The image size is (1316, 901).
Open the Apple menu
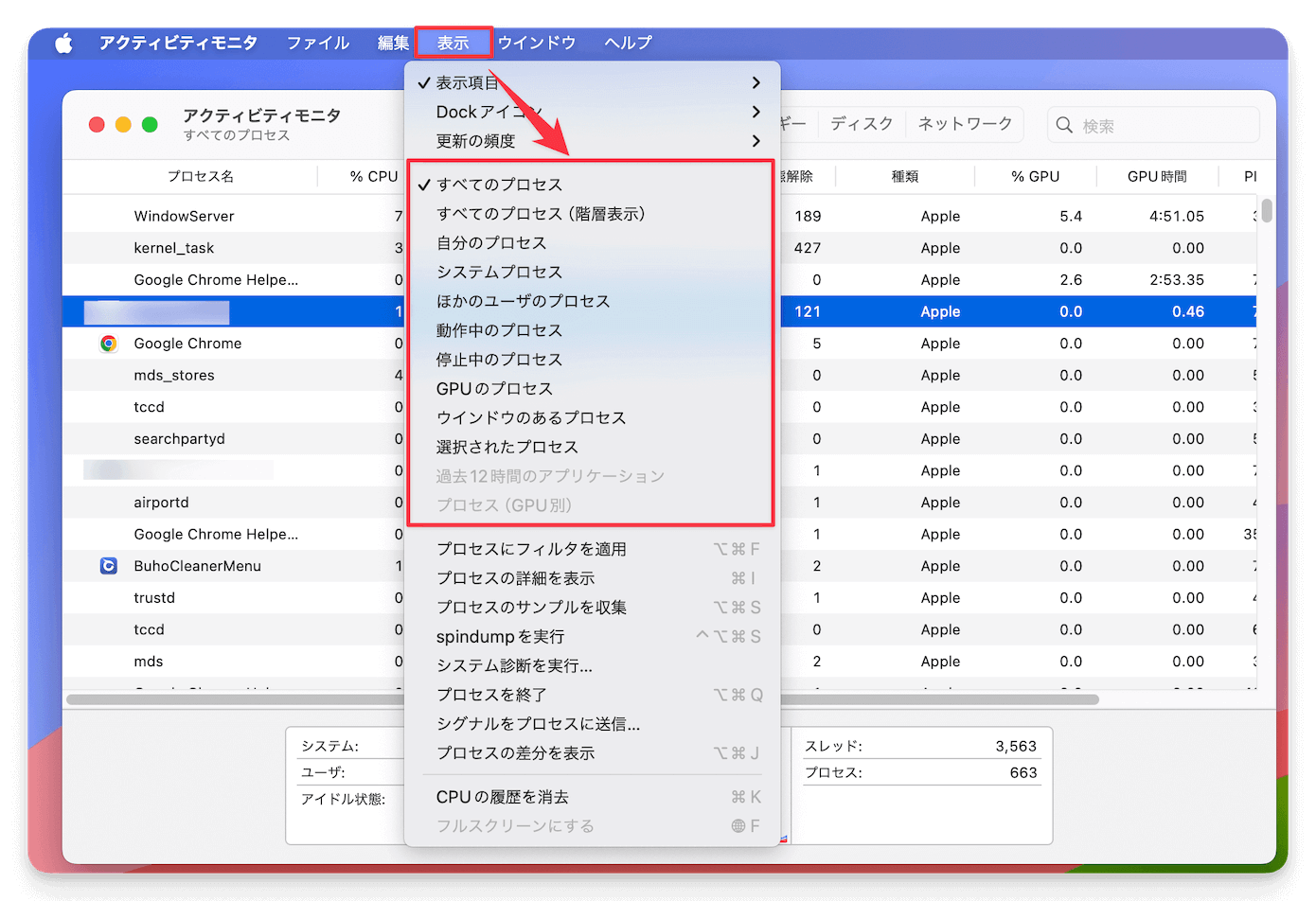pyautogui.click(x=63, y=44)
